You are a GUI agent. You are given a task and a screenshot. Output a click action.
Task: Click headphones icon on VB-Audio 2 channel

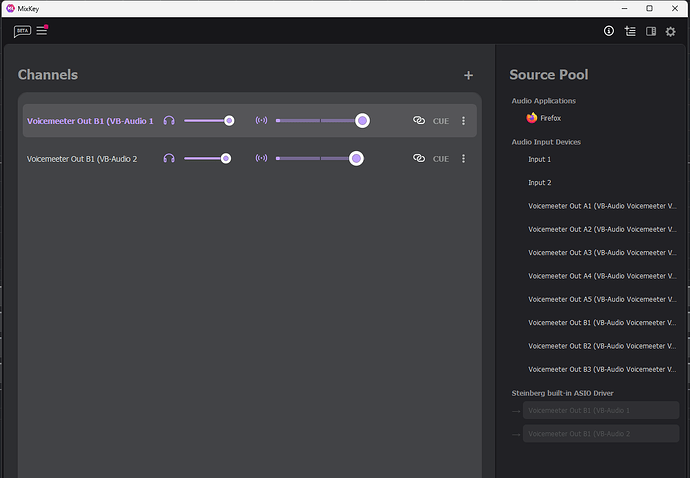169,158
